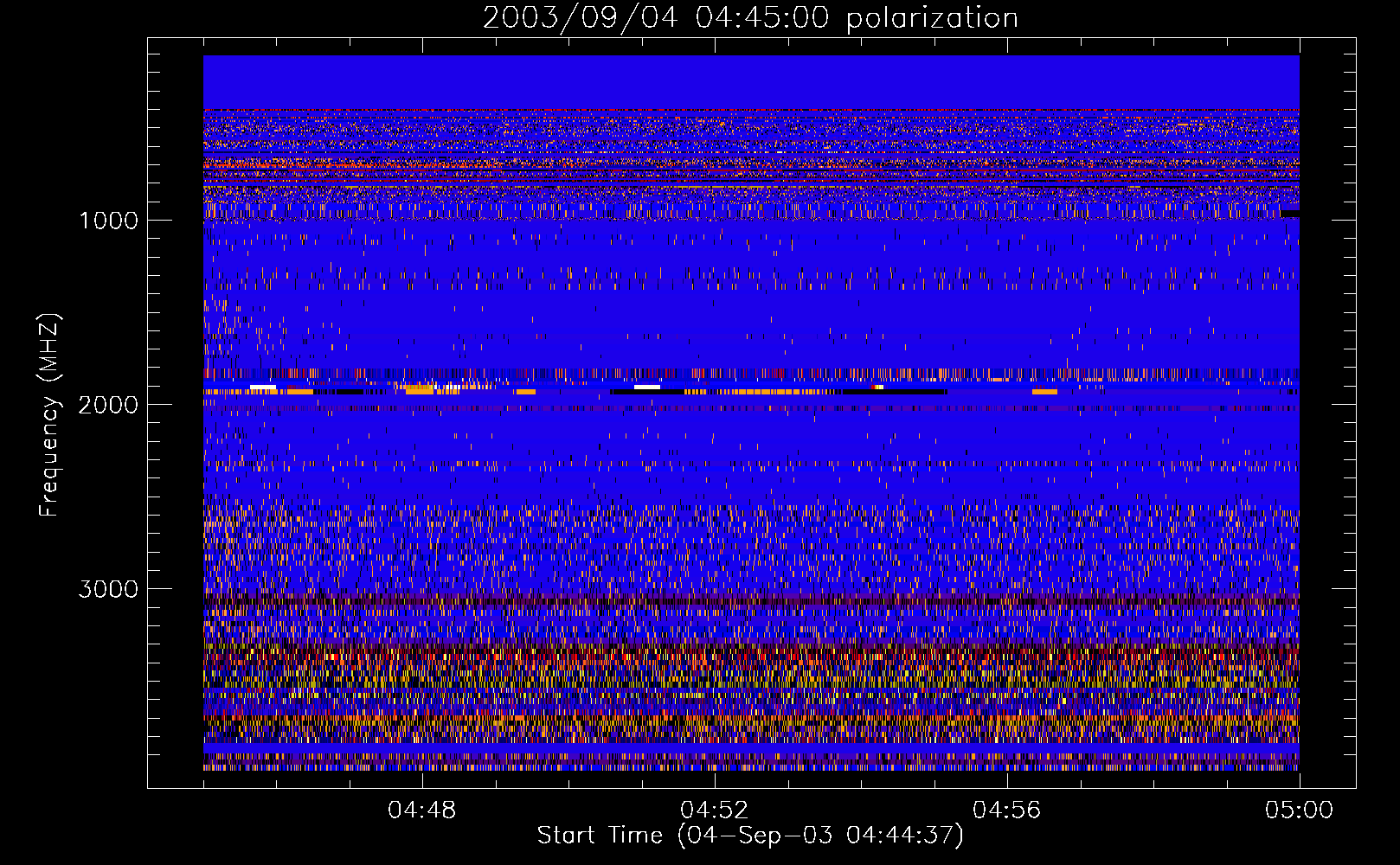The width and height of the screenshot is (1400, 865).
Task: Click the '04:48' time tick label
Action: pos(422,811)
